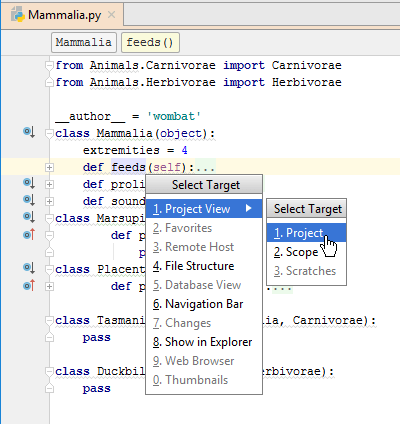Click the self parameter in feeds
The height and width of the screenshot is (424, 400).
(167, 167)
